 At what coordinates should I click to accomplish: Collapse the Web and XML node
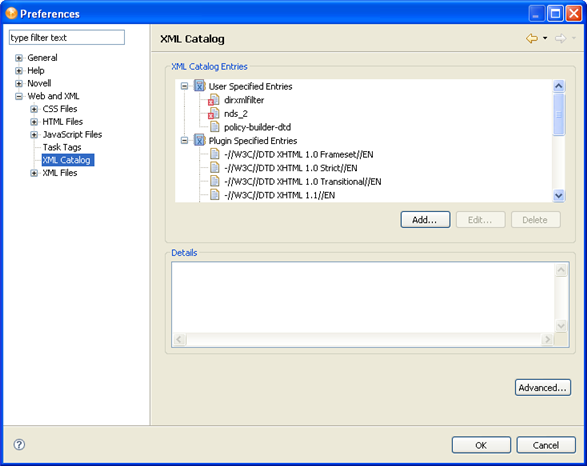[x=19, y=96]
